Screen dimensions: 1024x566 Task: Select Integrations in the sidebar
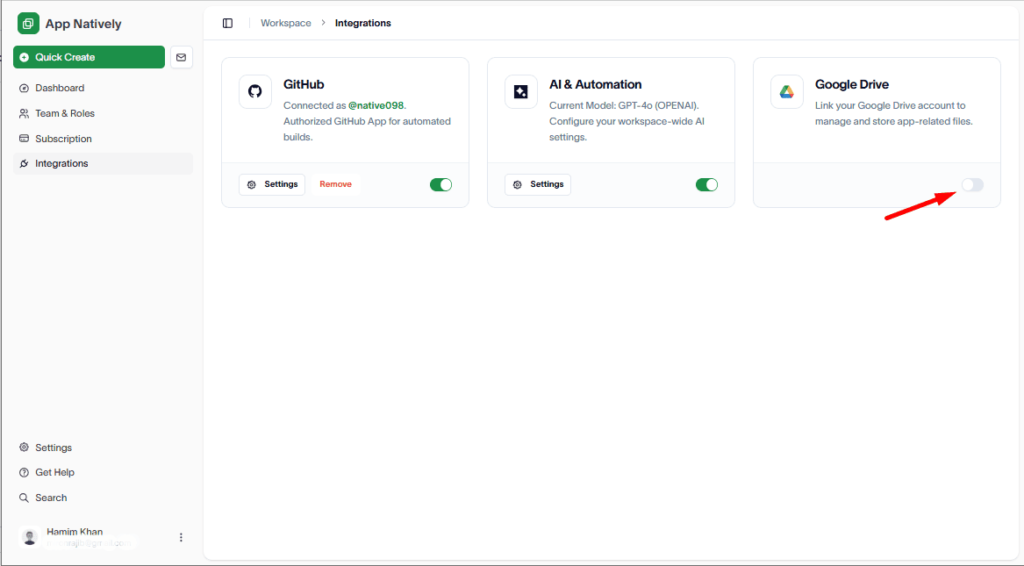103,164
